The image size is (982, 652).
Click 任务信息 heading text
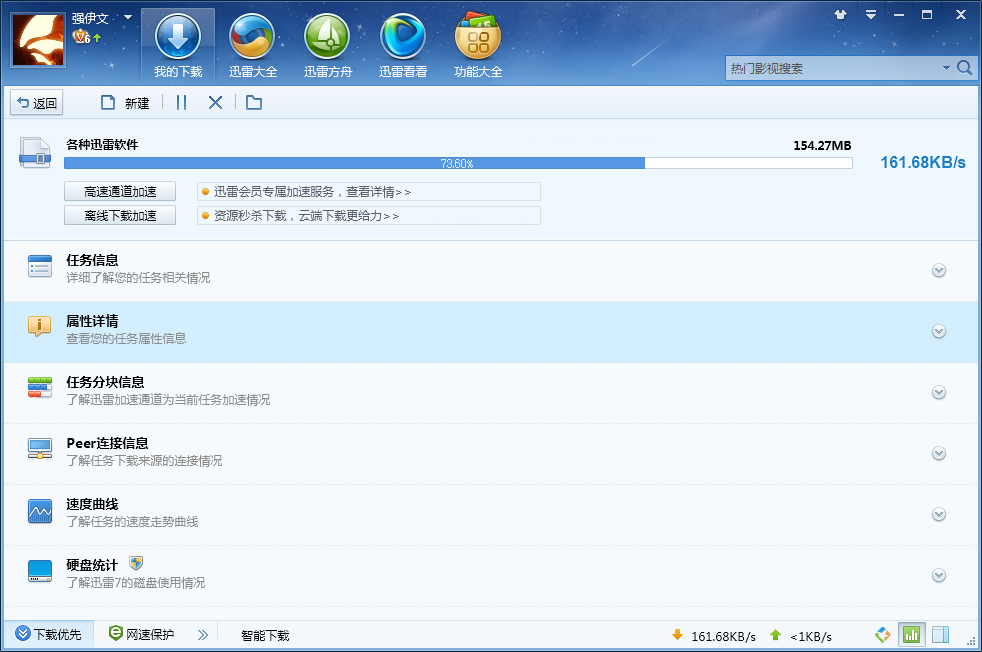[92, 260]
